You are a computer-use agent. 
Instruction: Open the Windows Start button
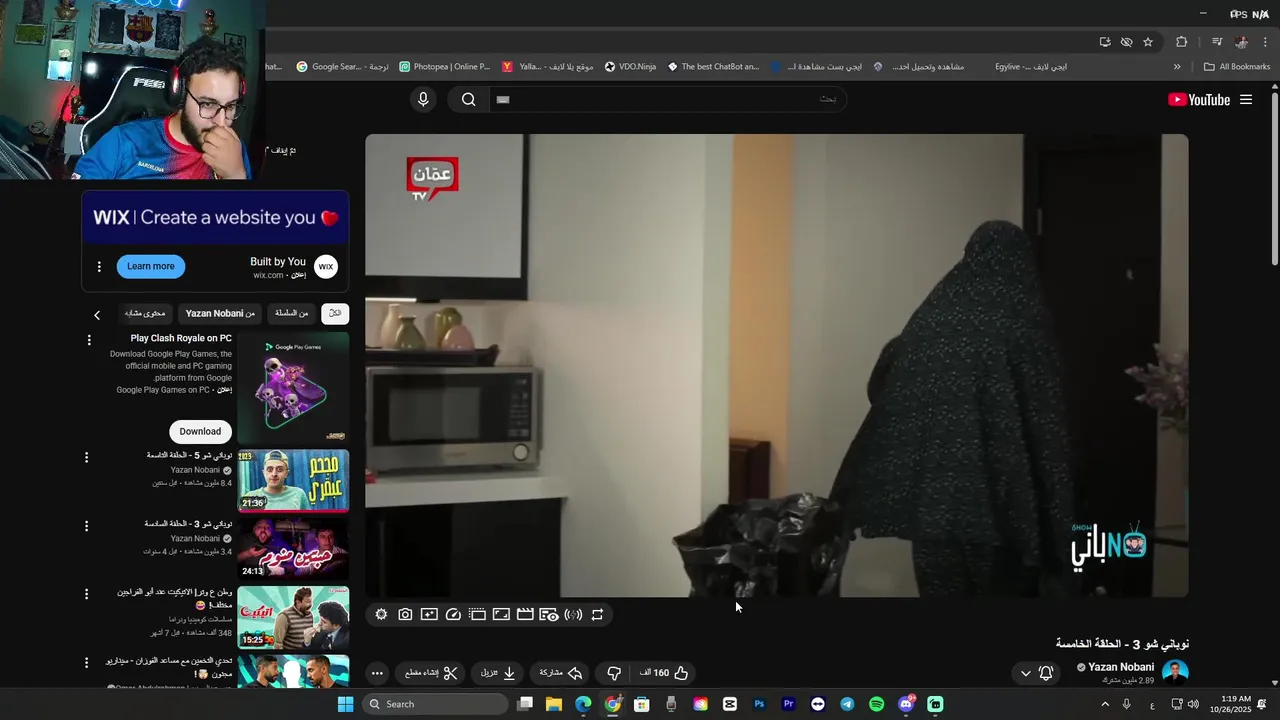(x=345, y=704)
